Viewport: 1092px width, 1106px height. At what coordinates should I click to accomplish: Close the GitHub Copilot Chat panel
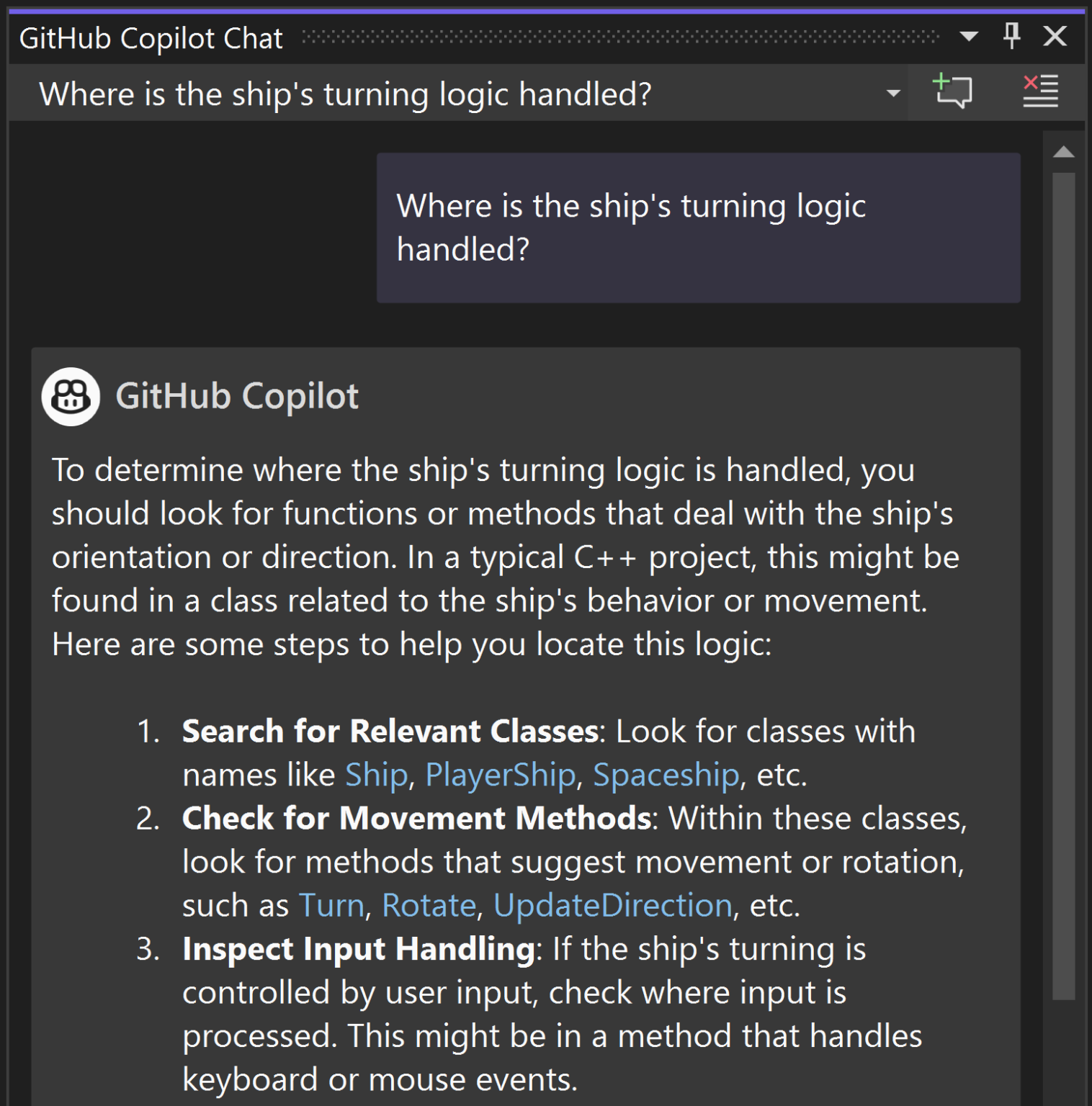click(1055, 37)
